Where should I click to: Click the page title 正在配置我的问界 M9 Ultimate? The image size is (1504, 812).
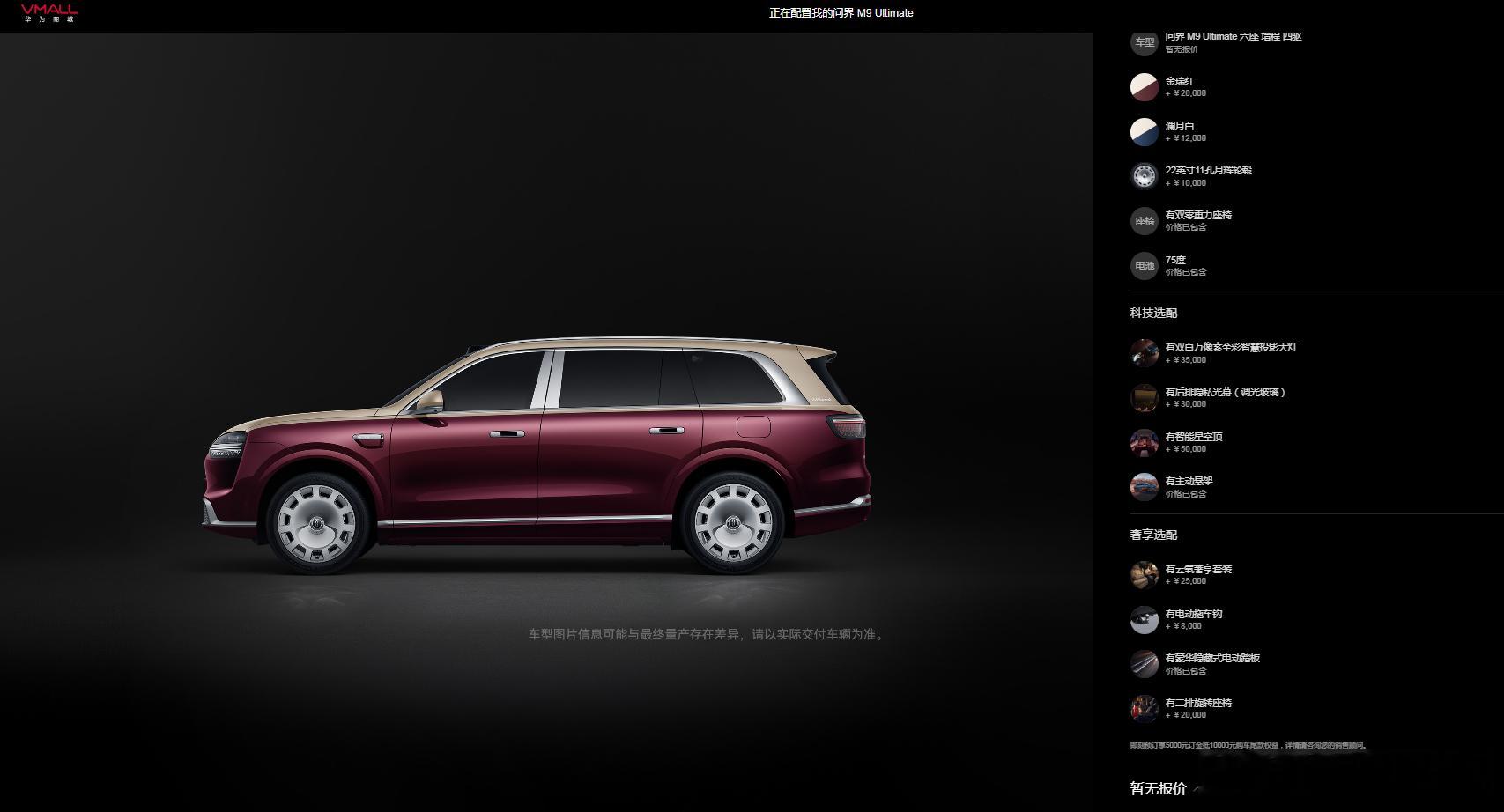[x=841, y=13]
